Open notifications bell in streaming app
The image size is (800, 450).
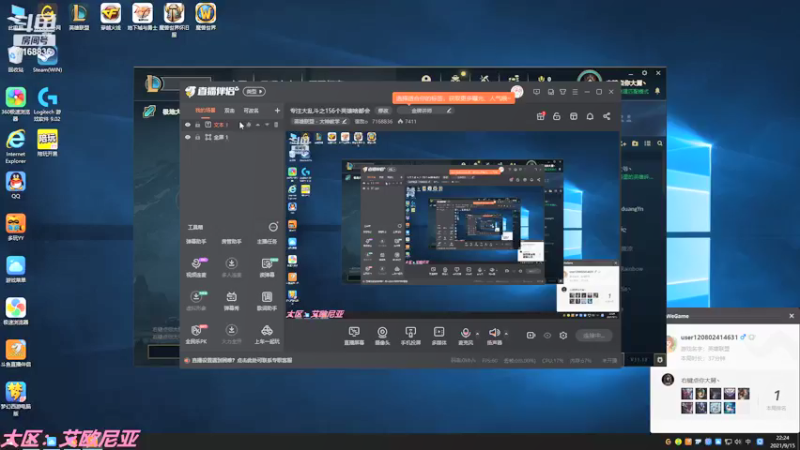pos(590,116)
